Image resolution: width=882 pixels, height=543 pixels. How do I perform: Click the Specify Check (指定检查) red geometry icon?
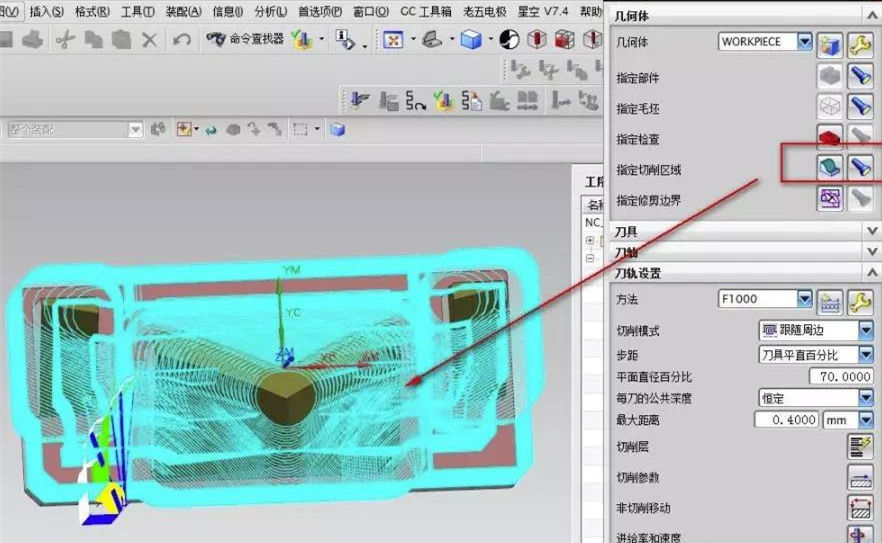click(x=828, y=137)
